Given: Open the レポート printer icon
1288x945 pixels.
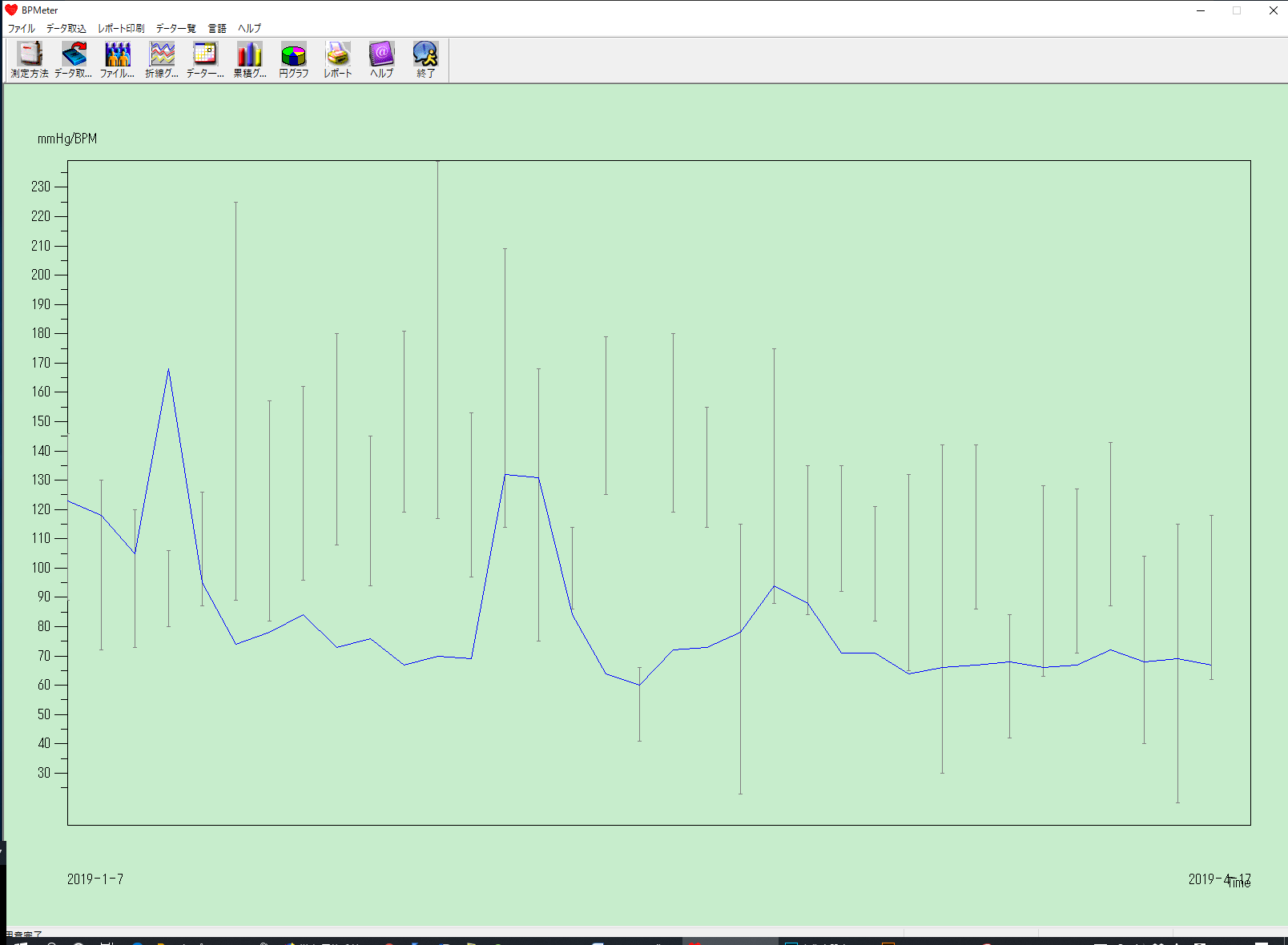Looking at the screenshot, I should (338, 60).
